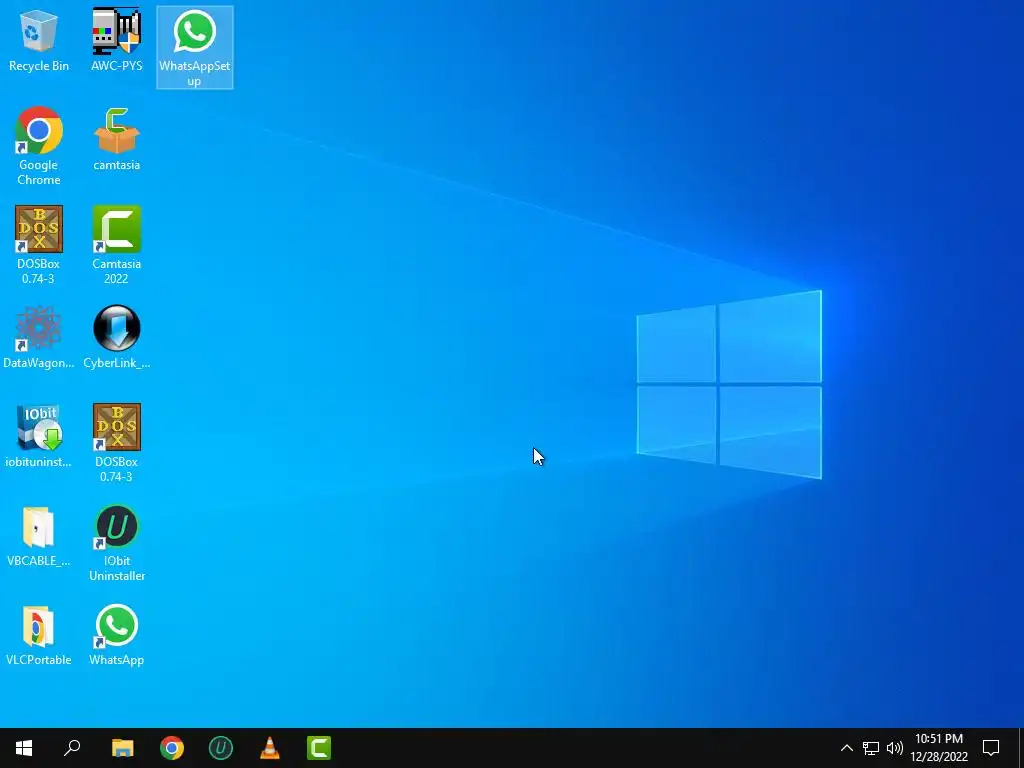Screen dimensions: 1024x768
Task: Select the CyberLink downloader icon
Action: [x=116, y=337]
